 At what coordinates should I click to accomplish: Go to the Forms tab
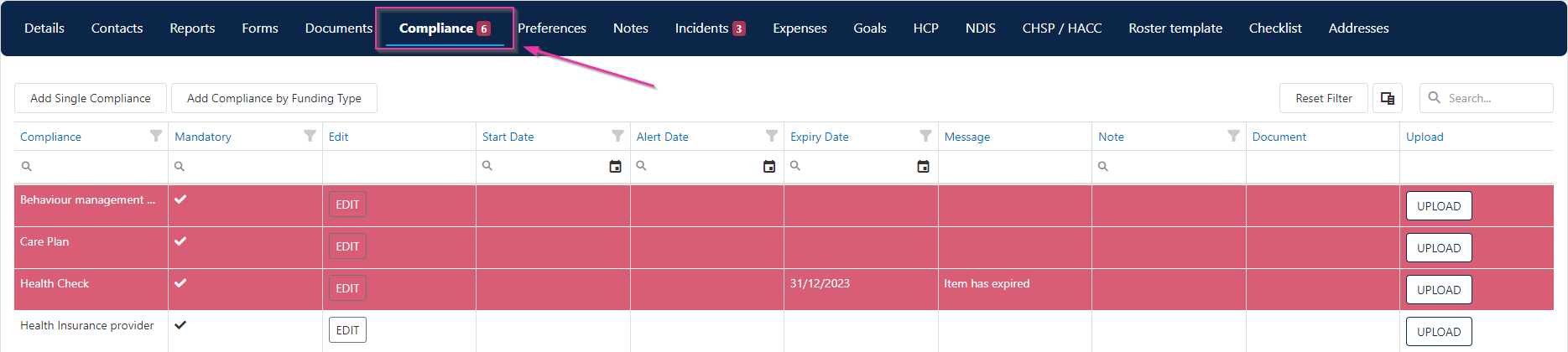(260, 28)
